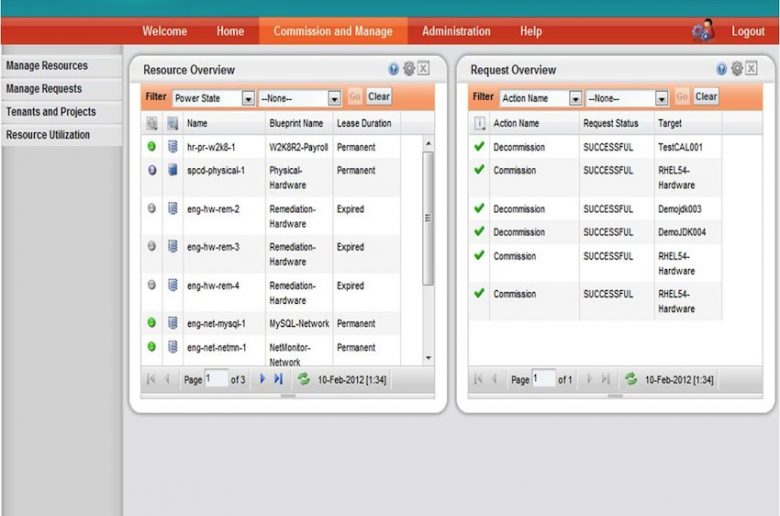Select Commission and Manage tab

tap(333, 31)
